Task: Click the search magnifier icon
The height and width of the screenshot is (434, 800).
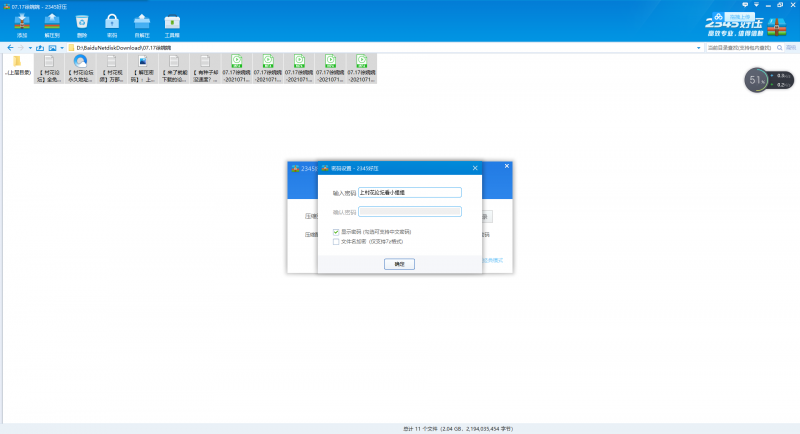Action: (778, 47)
